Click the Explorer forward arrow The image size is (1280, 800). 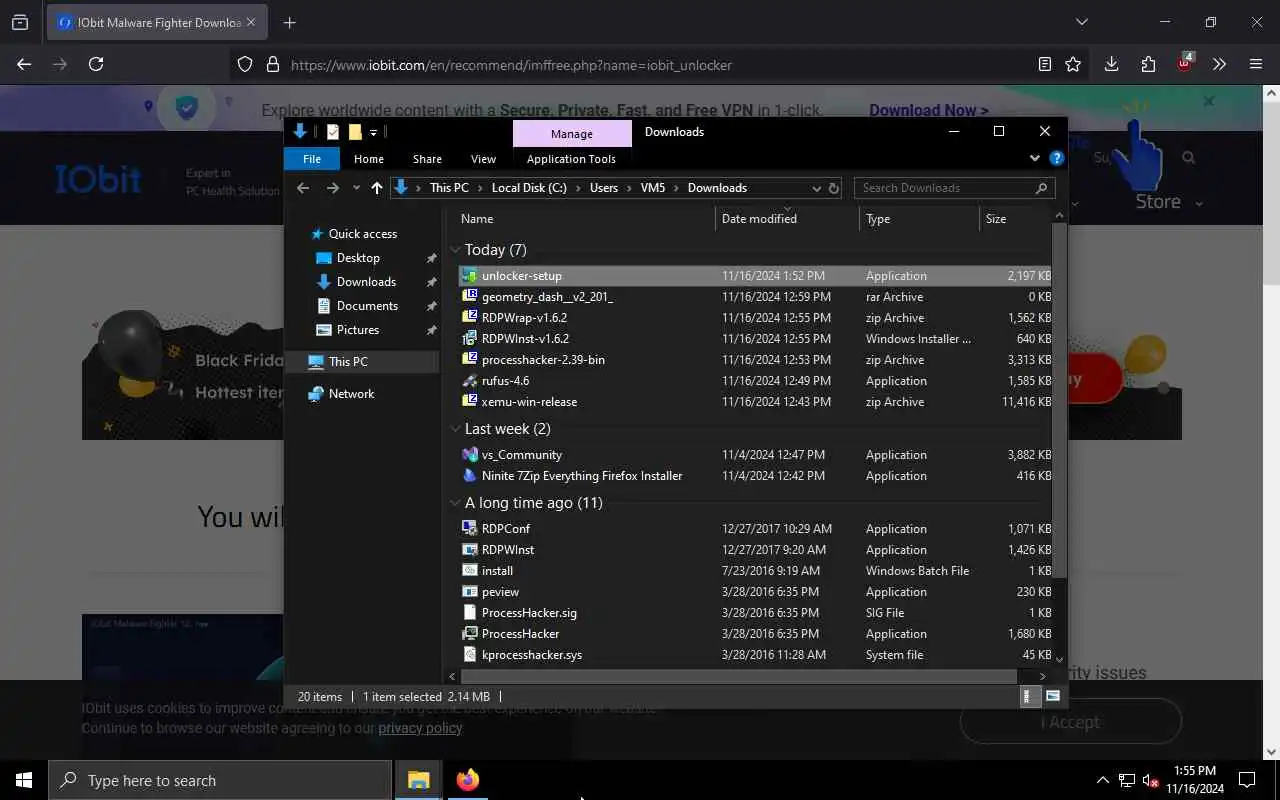click(x=332, y=188)
